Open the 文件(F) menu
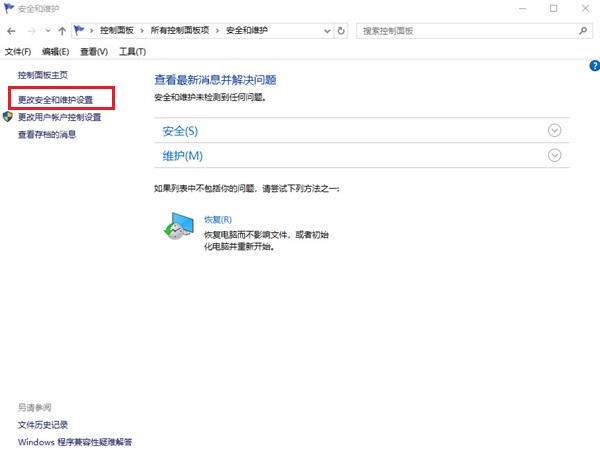Screen dimensions: 600x459 click(x=18, y=52)
